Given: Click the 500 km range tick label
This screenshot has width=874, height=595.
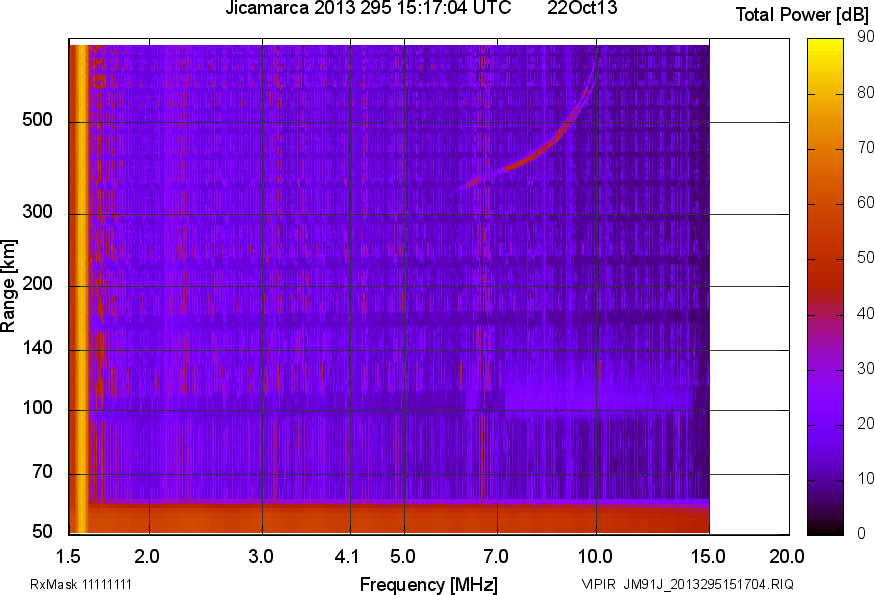Looking at the screenshot, I should click(x=37, y=120).
